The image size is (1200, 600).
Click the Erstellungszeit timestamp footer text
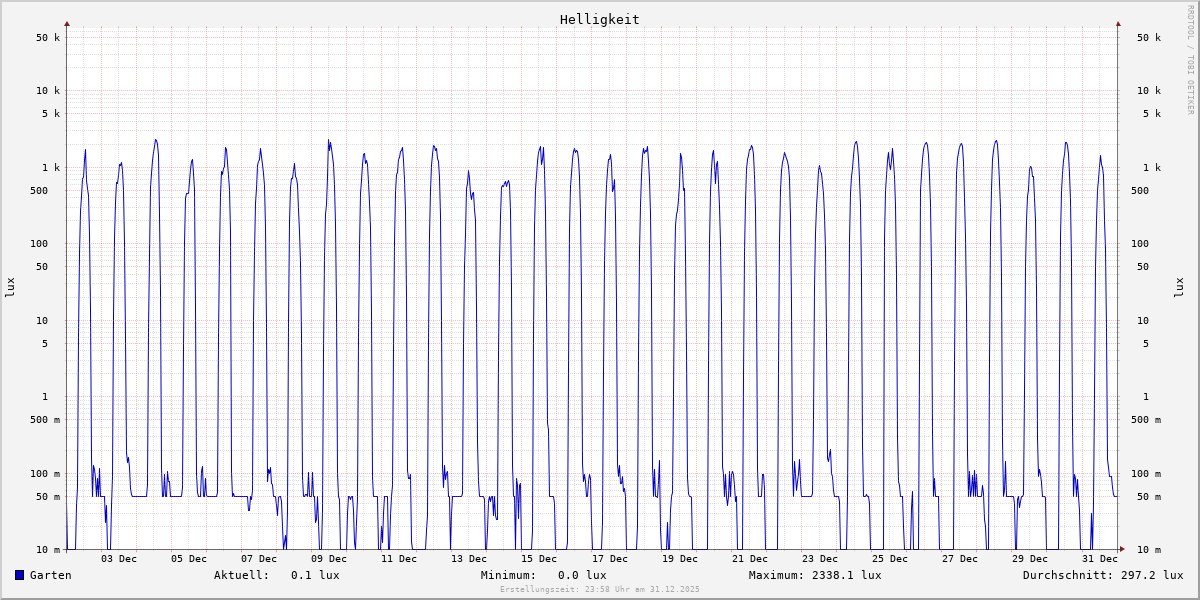600,590
